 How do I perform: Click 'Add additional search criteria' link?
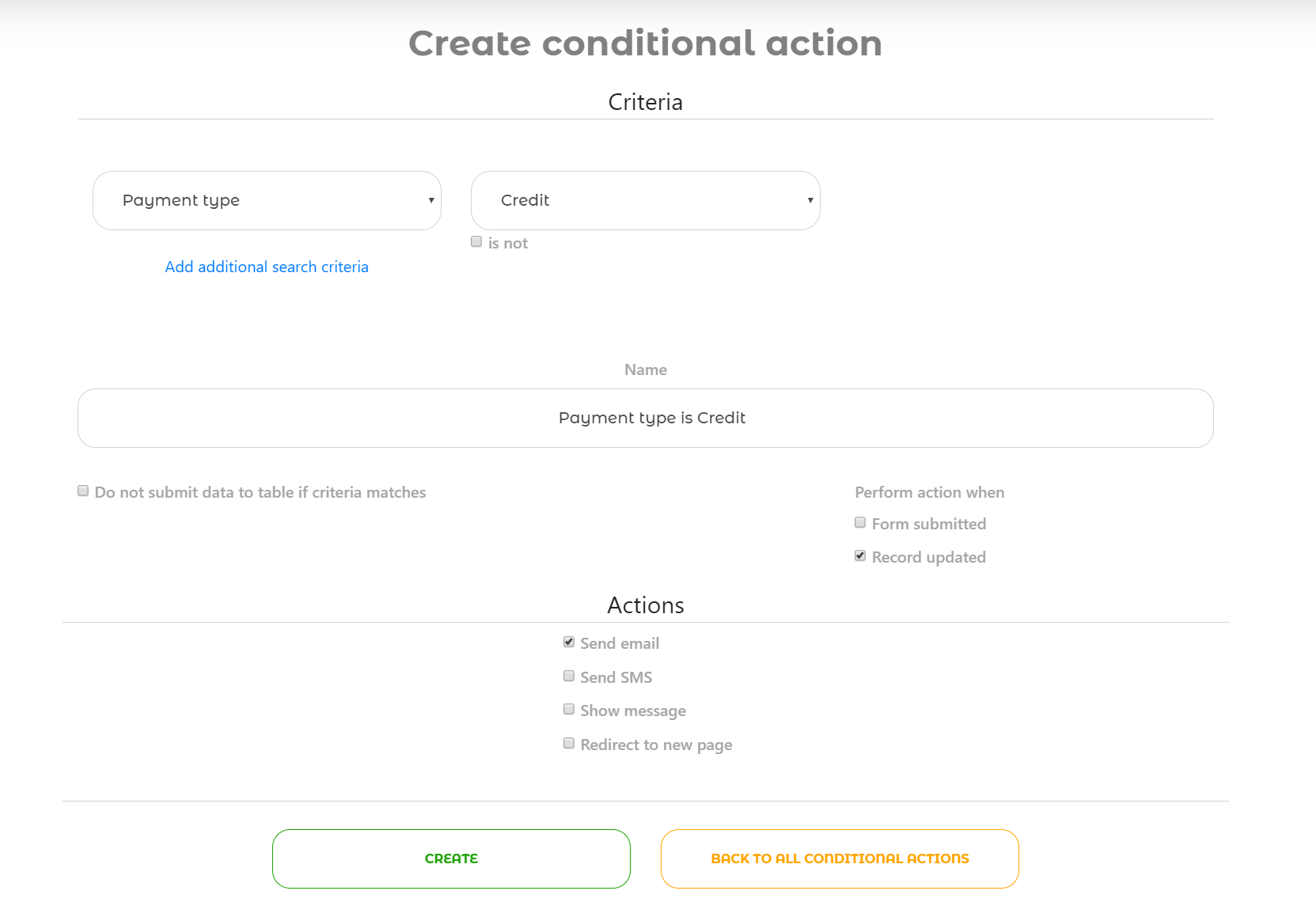tap(267, 267)
